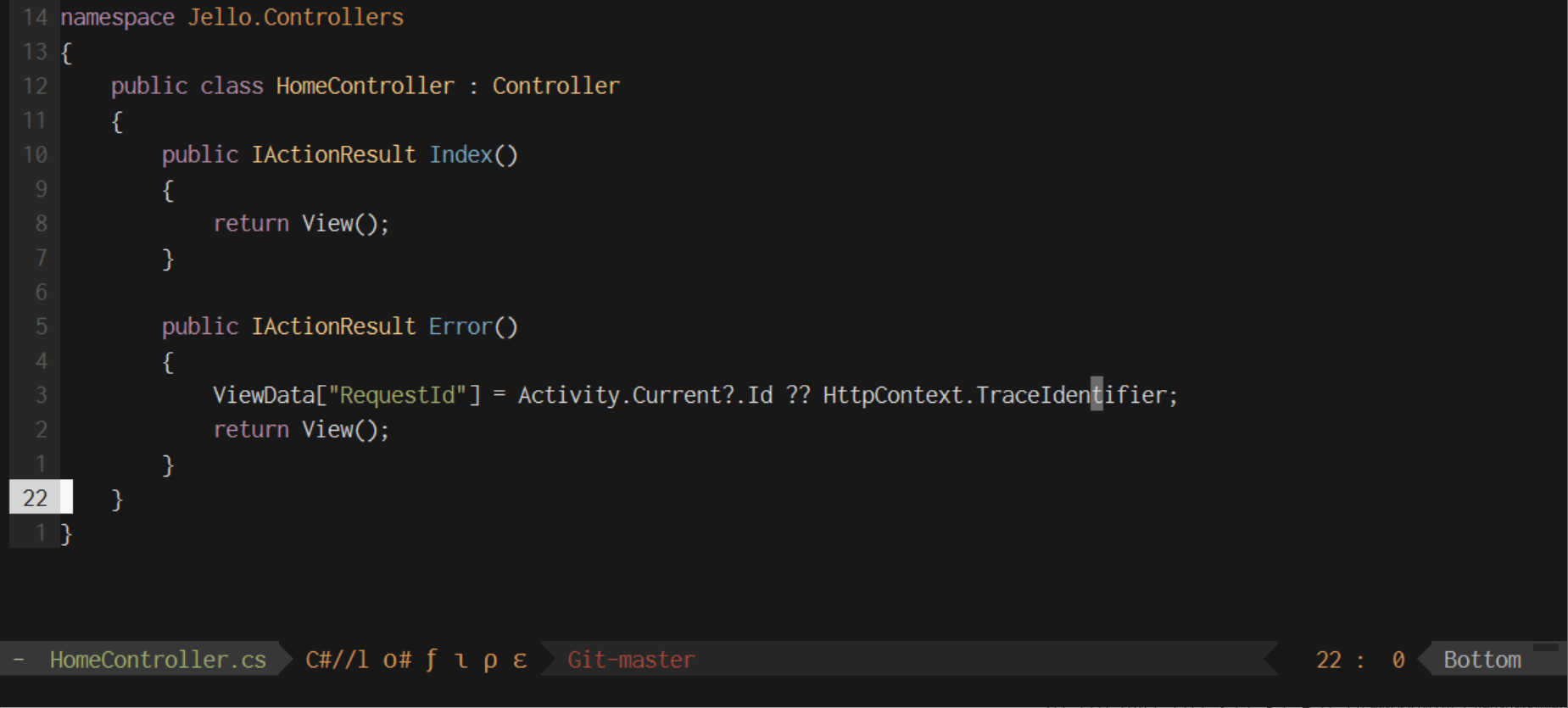1568x708 pixels.
Task: Click the HomeController class name
Action: point(365,86)
